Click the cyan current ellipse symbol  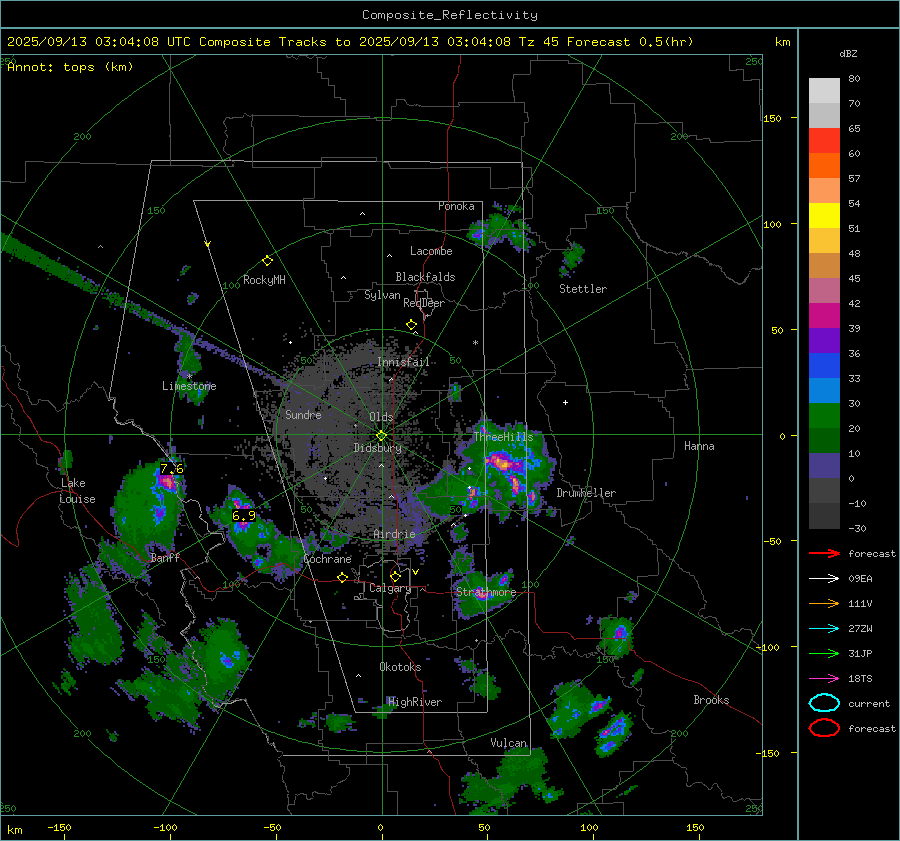pyautogui.click(x=824, y=703)
